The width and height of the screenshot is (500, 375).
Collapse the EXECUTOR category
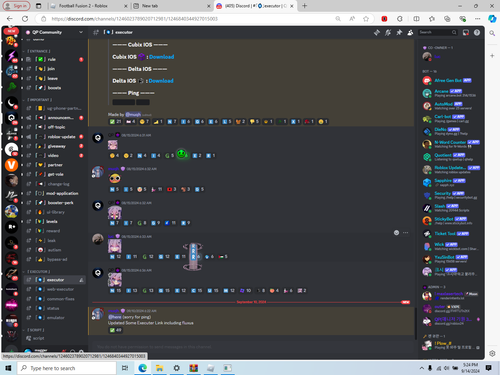pyautogui.click(x=37, y=271)
